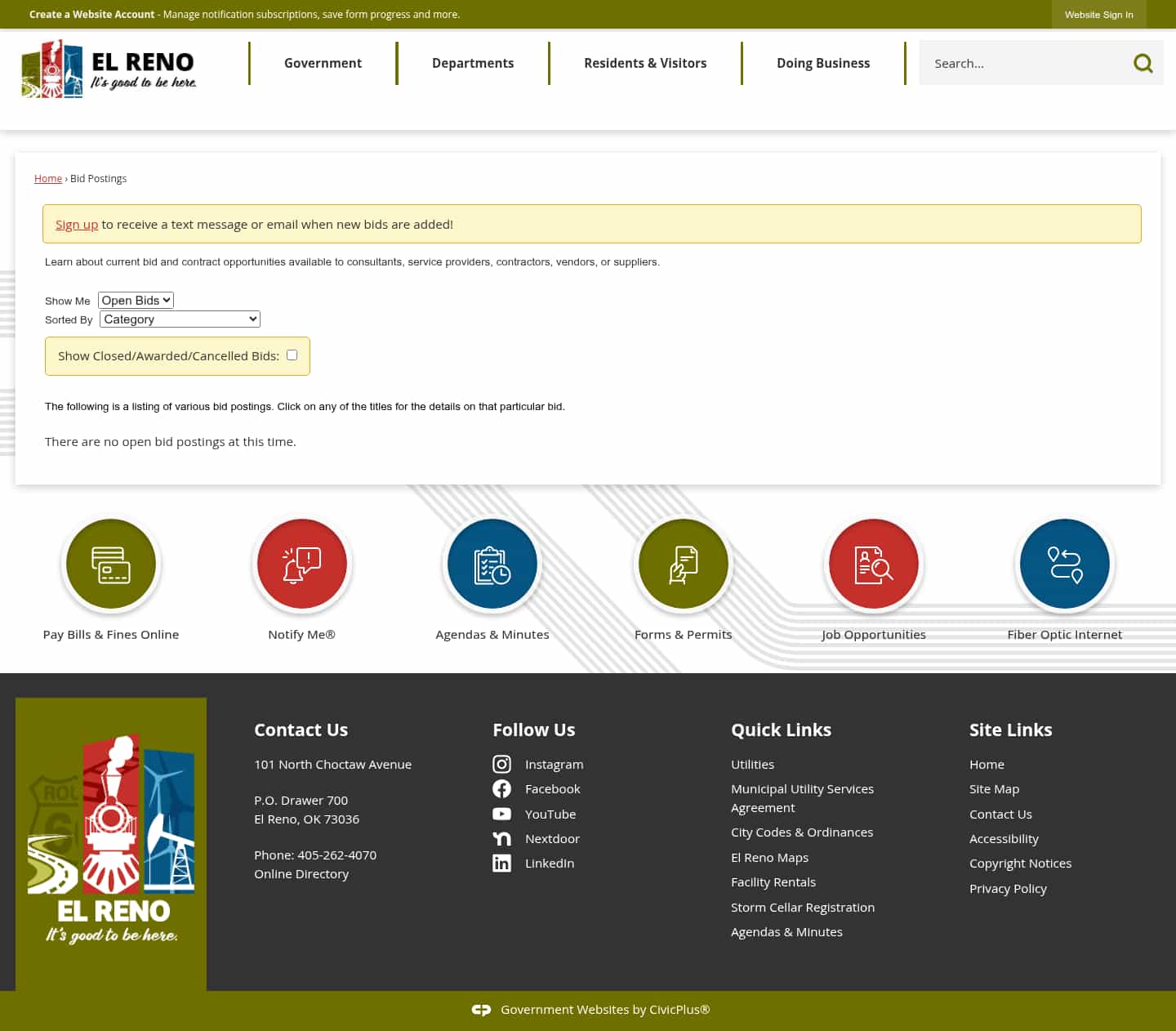
Task: Open the Agendas & Minutes clipboard icon
Action: pyautogui.click(x=492, y=564)
